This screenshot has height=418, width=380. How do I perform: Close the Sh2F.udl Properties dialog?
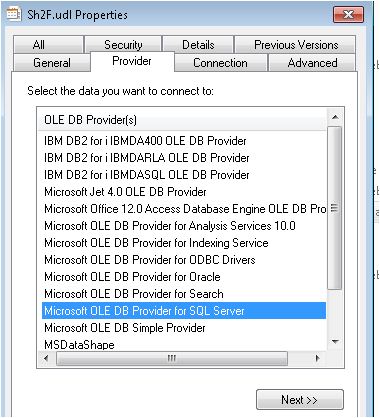[x=348, y=15]
